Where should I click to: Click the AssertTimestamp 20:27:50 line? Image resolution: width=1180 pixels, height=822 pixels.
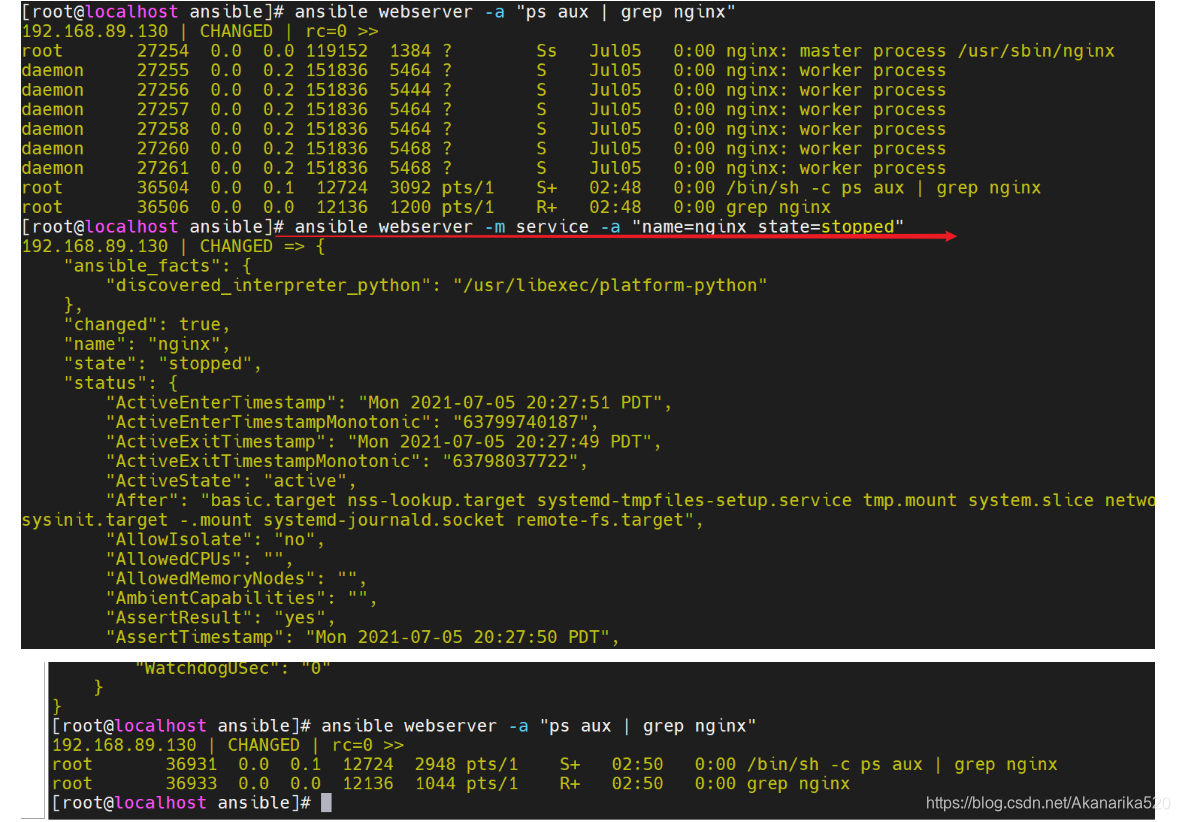pyautogui.click(x=363, y=638)
